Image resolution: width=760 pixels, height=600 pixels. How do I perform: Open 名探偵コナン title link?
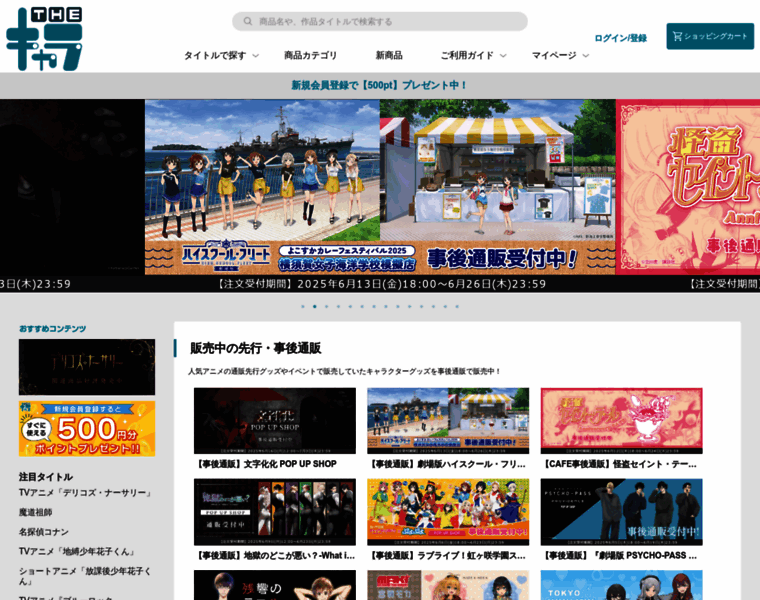(x=44, y=532)
